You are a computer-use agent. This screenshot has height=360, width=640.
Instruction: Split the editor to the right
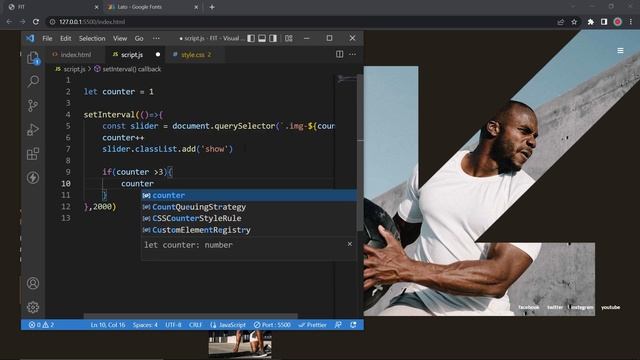click(340, 54)
